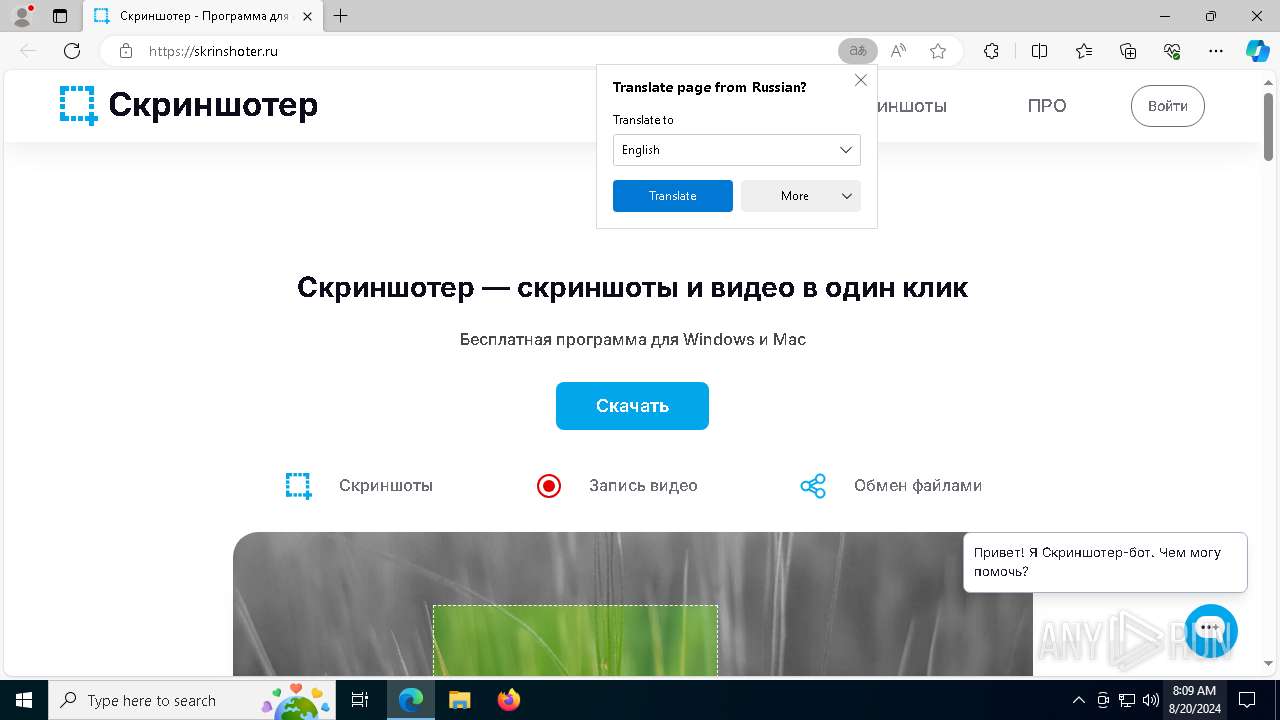Click the main headline text

coord(632,288)
